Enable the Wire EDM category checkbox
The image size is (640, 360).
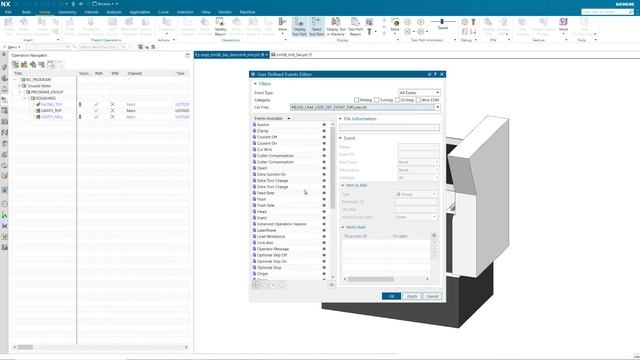(x=418, y=100)
